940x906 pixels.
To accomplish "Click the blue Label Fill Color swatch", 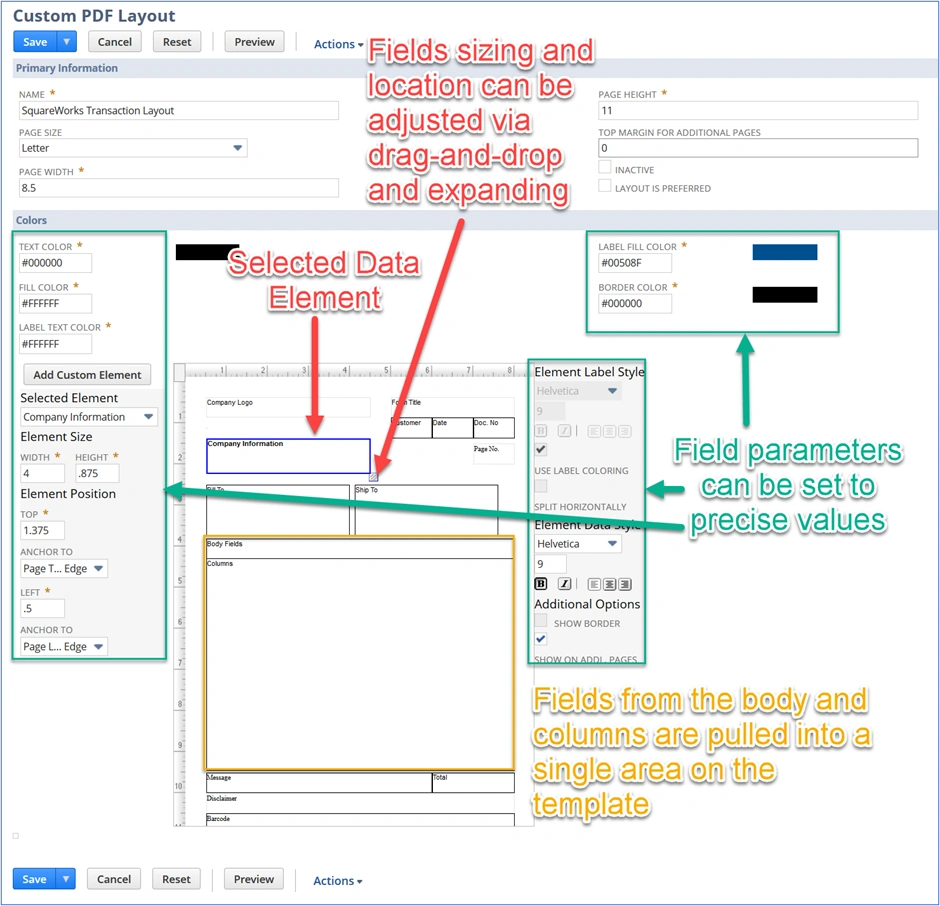I will click(784, 253).
